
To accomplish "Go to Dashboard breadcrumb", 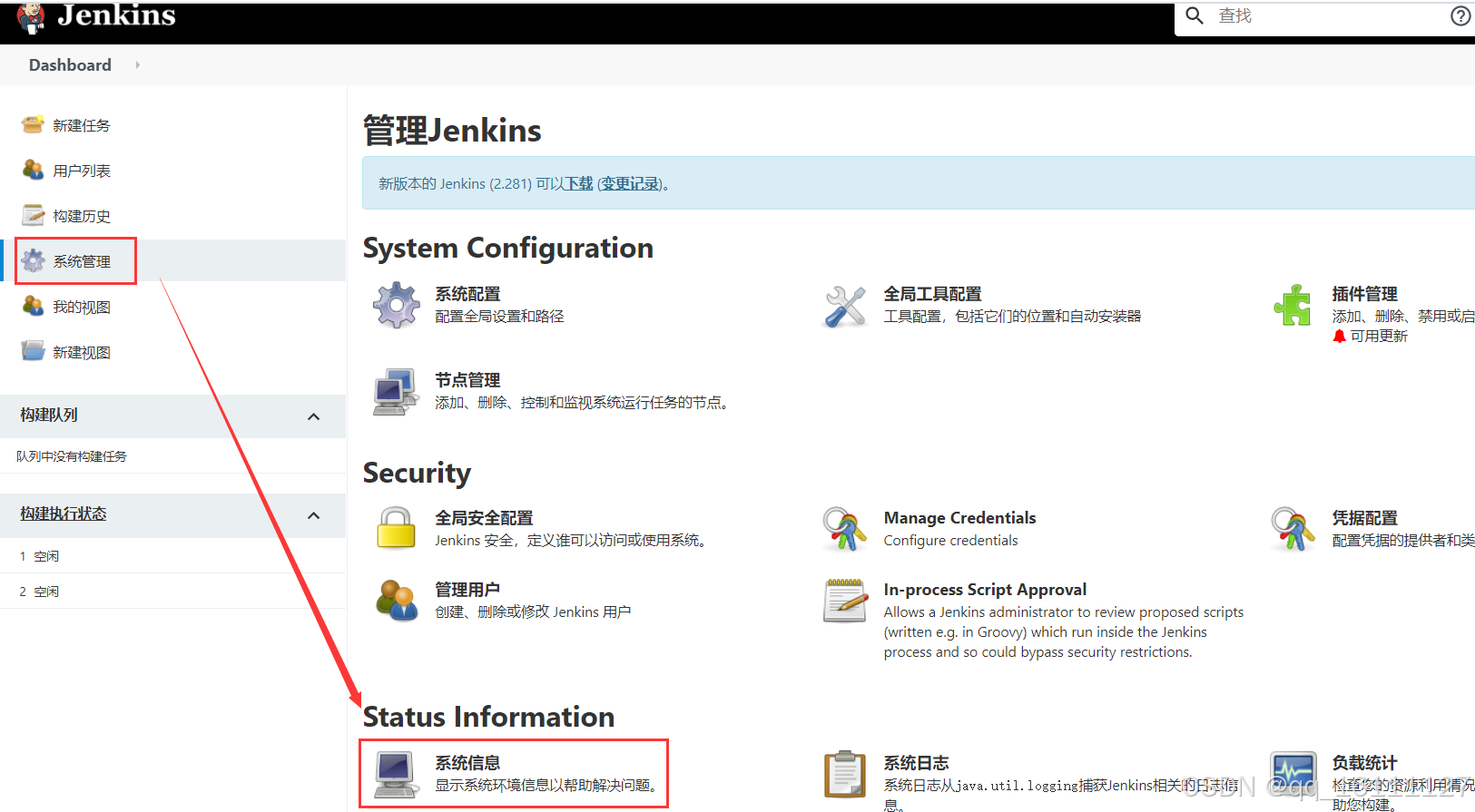I will pyautogui.click(x=70, y=64).
